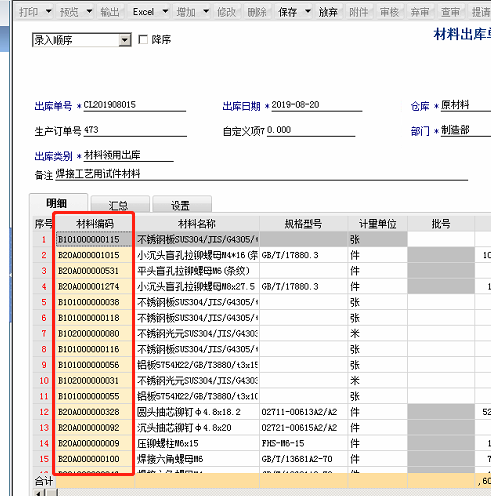Switch to the 设置 tab

(x=181, y=205)
